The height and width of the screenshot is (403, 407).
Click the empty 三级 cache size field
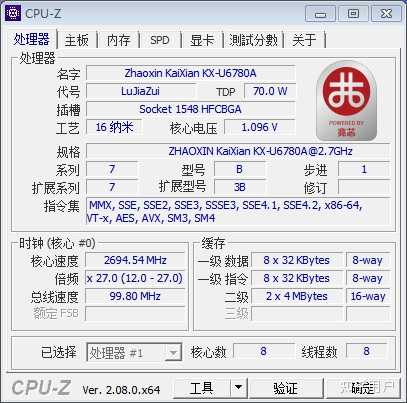coord(296,314)
